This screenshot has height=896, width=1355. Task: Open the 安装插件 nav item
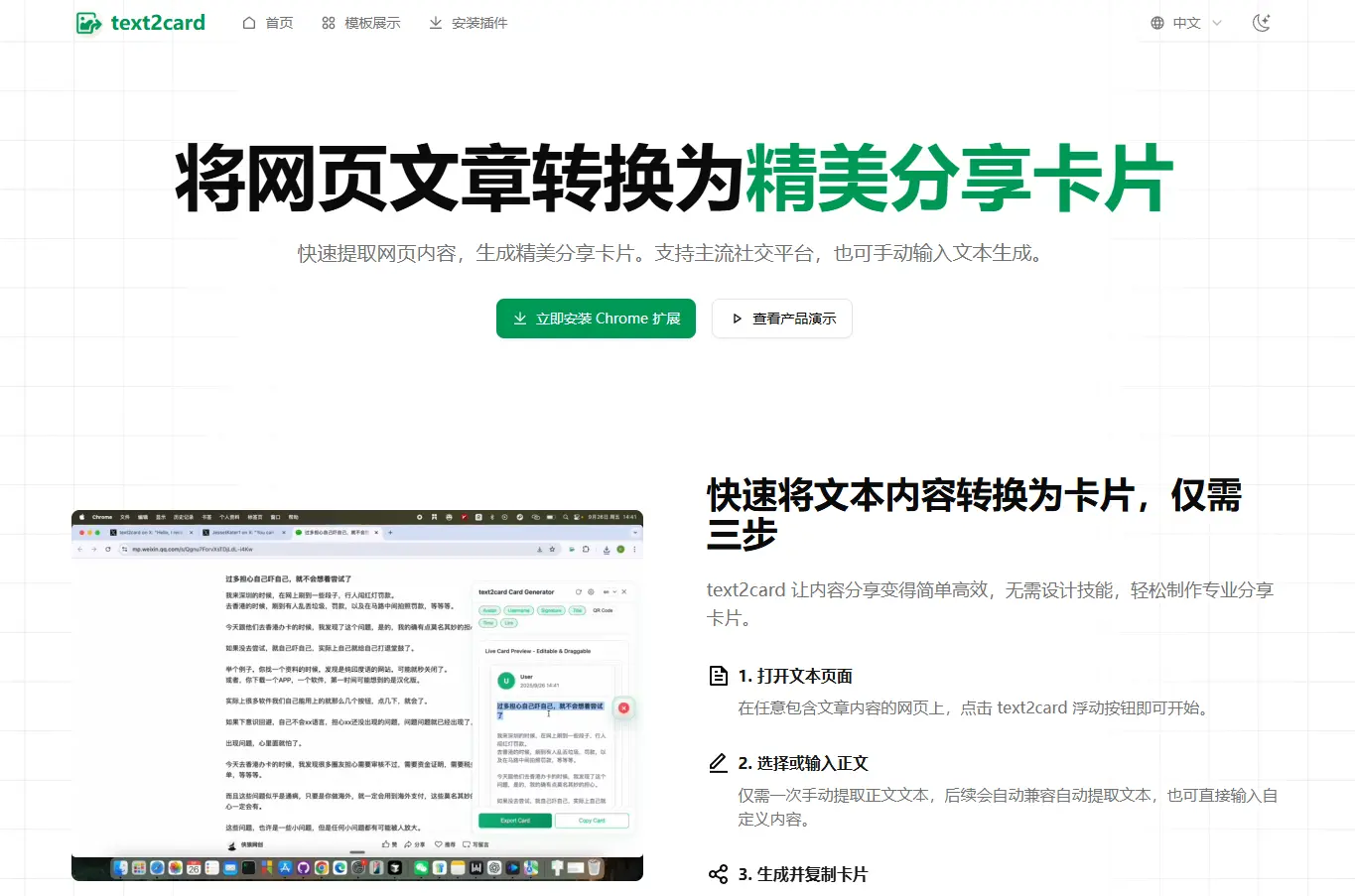tap(479, 23)
